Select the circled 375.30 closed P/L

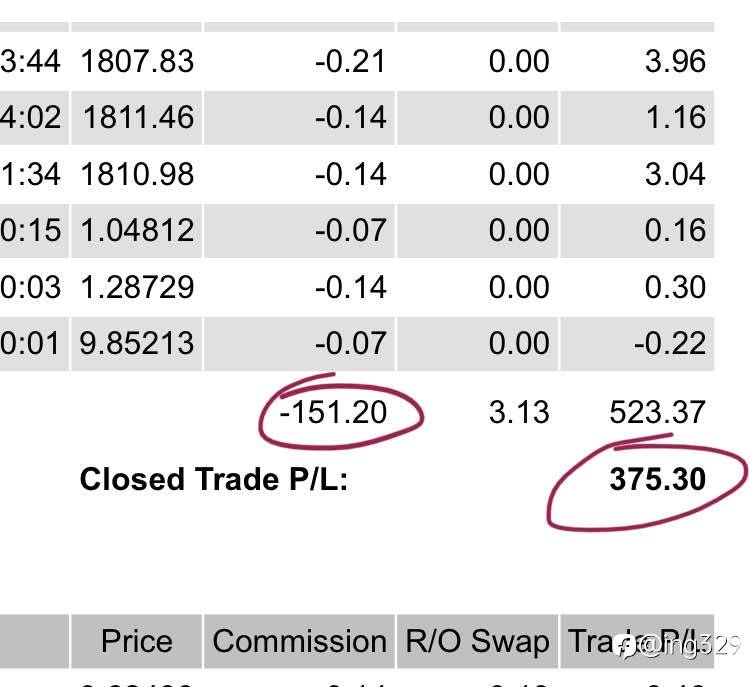[658, 479]
